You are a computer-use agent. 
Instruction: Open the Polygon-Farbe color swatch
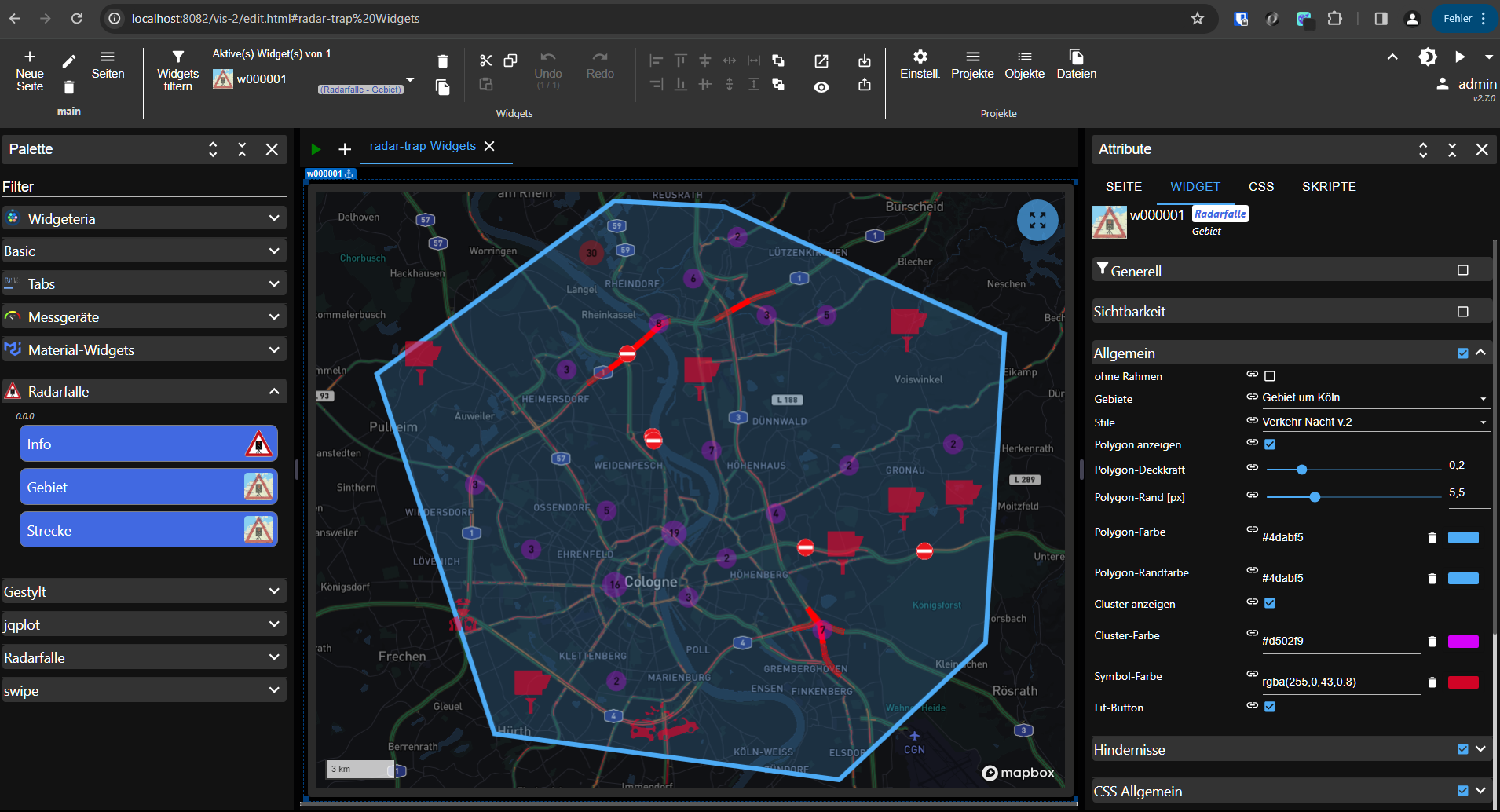(1463, 538)
